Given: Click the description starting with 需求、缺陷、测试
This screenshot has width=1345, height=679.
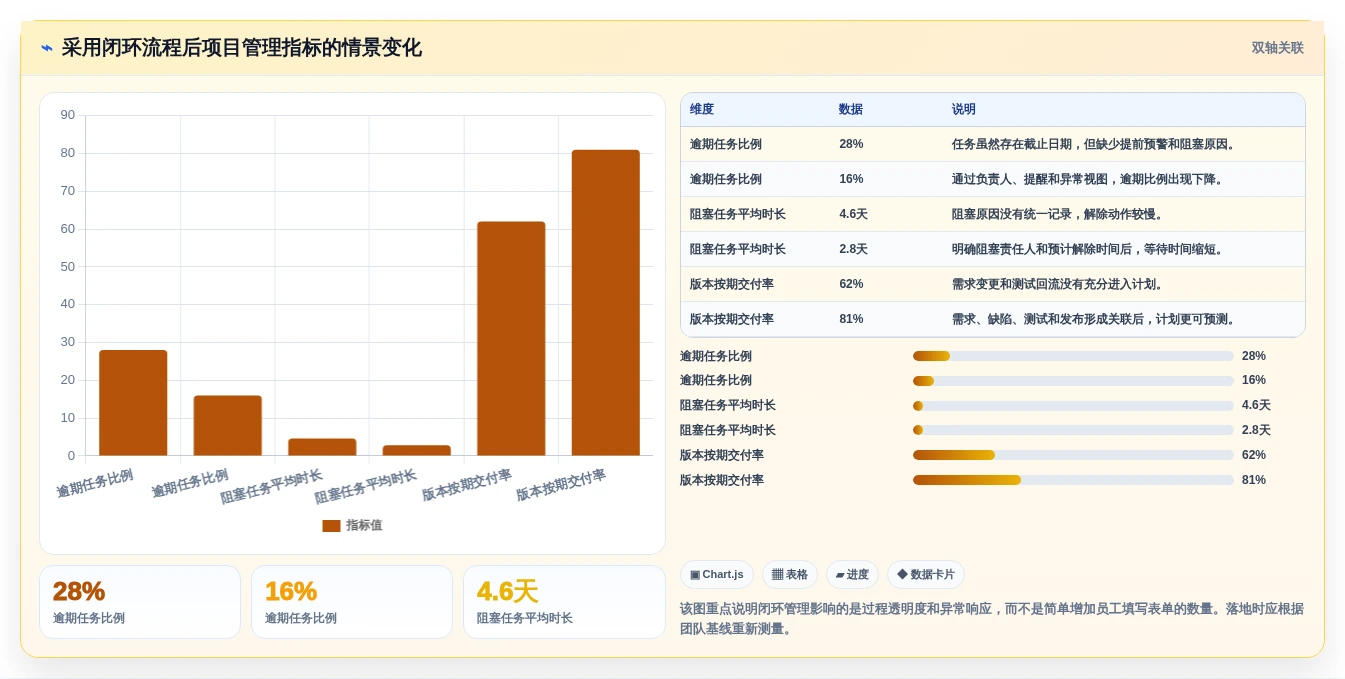Looking at the screenshot, I should [1096, 320].
